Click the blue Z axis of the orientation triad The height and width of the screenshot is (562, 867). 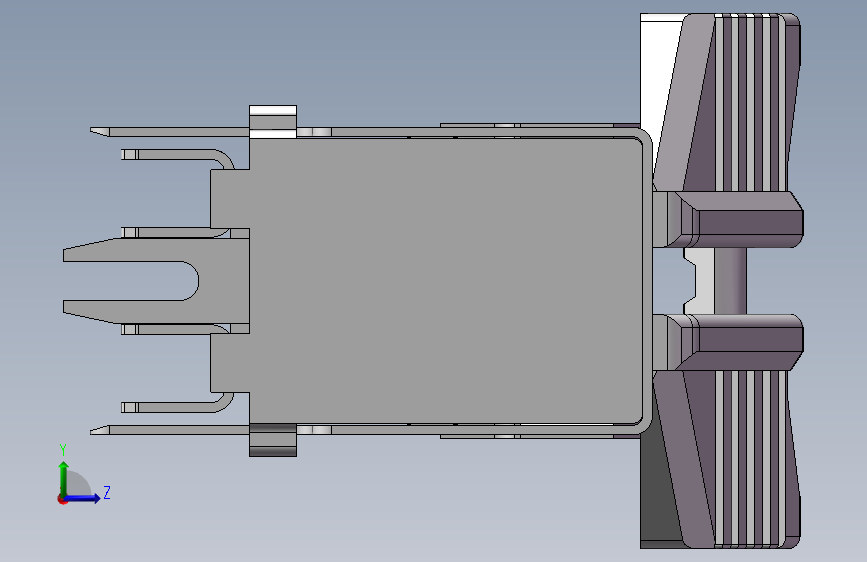coord(83,498)
